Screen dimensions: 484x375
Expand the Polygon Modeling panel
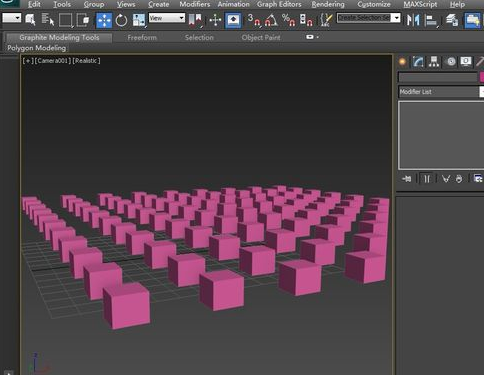[x=37, y=48]
